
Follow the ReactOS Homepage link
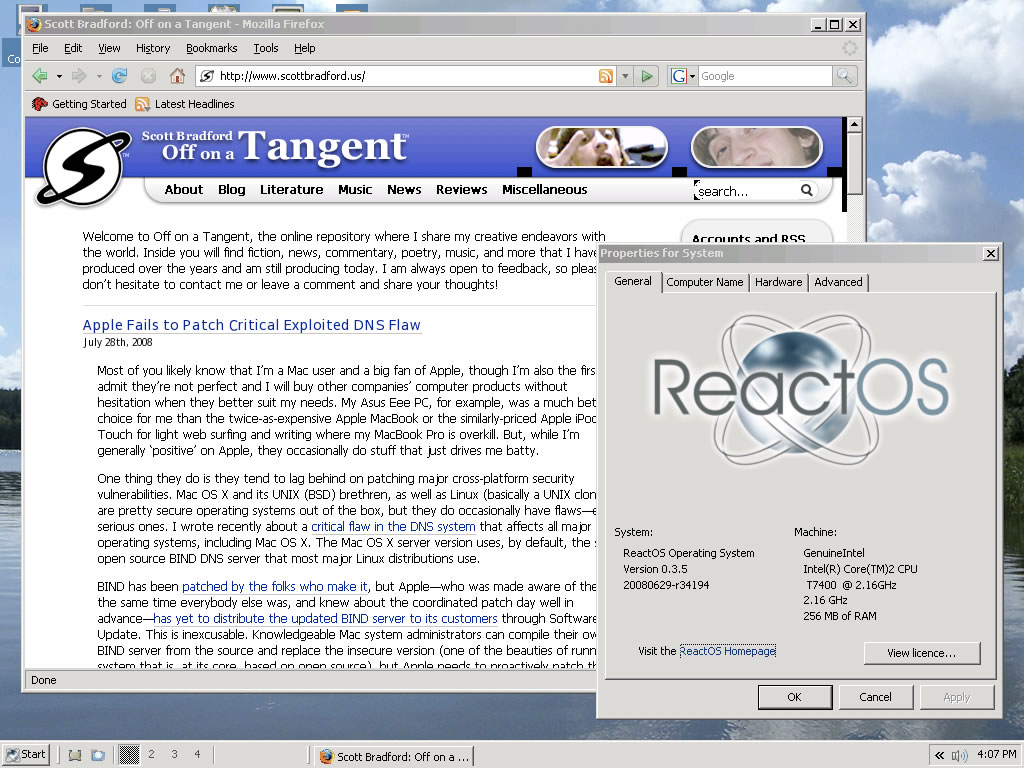tap(727, 651)
